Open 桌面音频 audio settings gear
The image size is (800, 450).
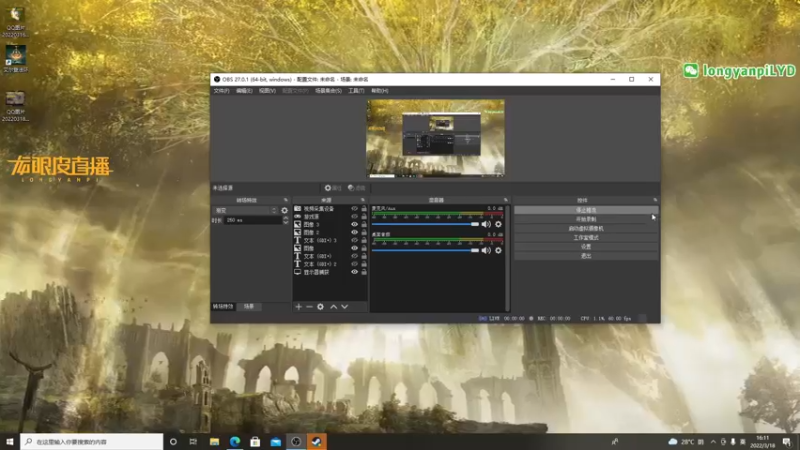[498, 251]
